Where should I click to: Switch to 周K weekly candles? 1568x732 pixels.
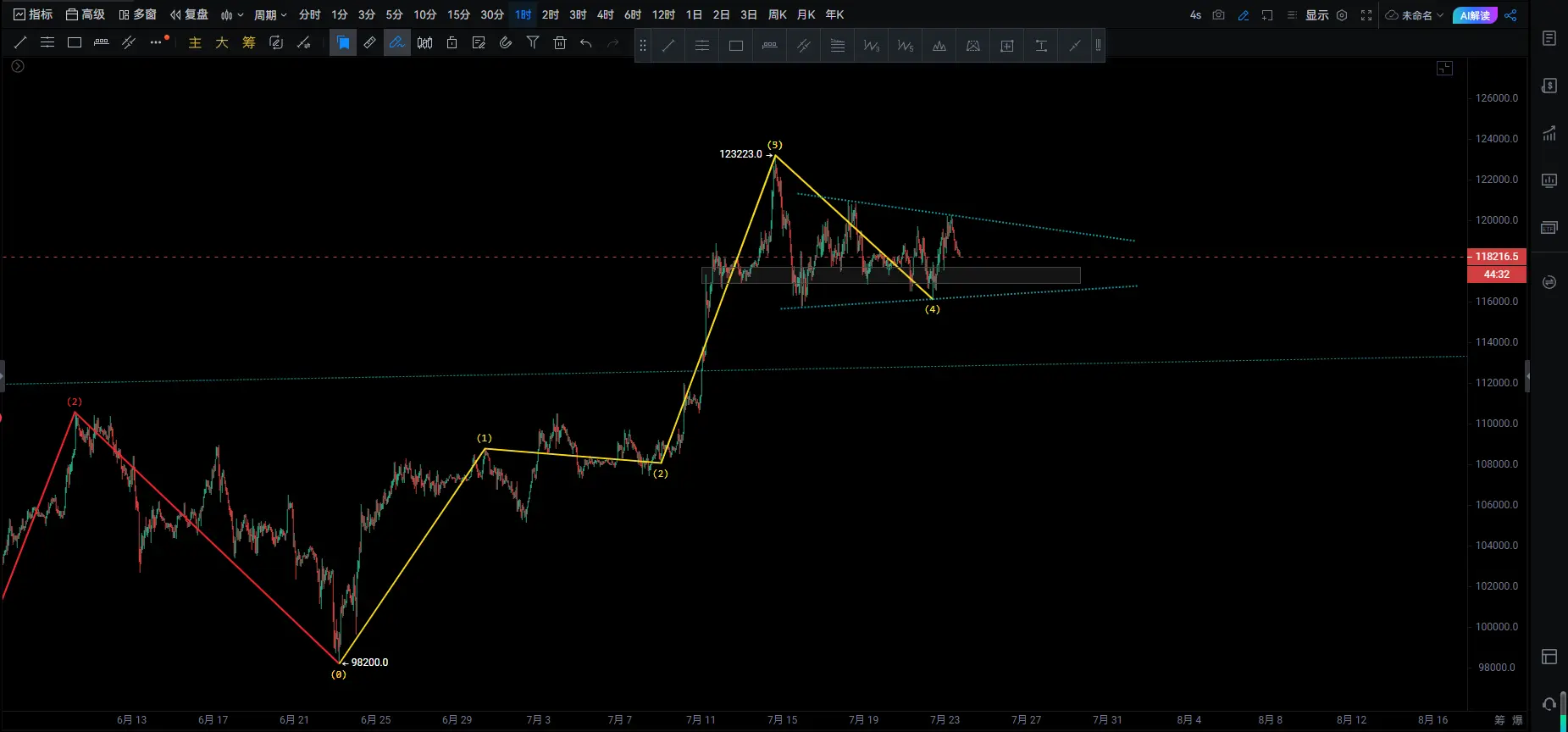click(778, 14)
